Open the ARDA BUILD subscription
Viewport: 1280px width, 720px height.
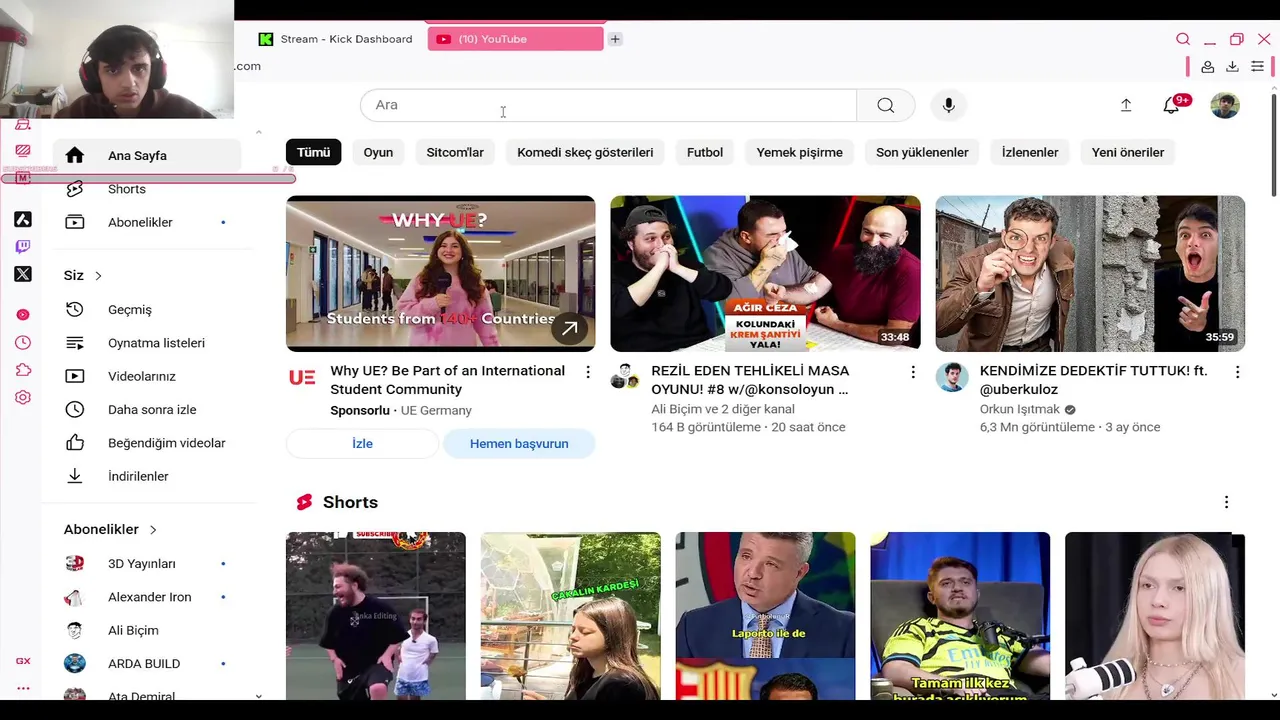pos(147,663)
